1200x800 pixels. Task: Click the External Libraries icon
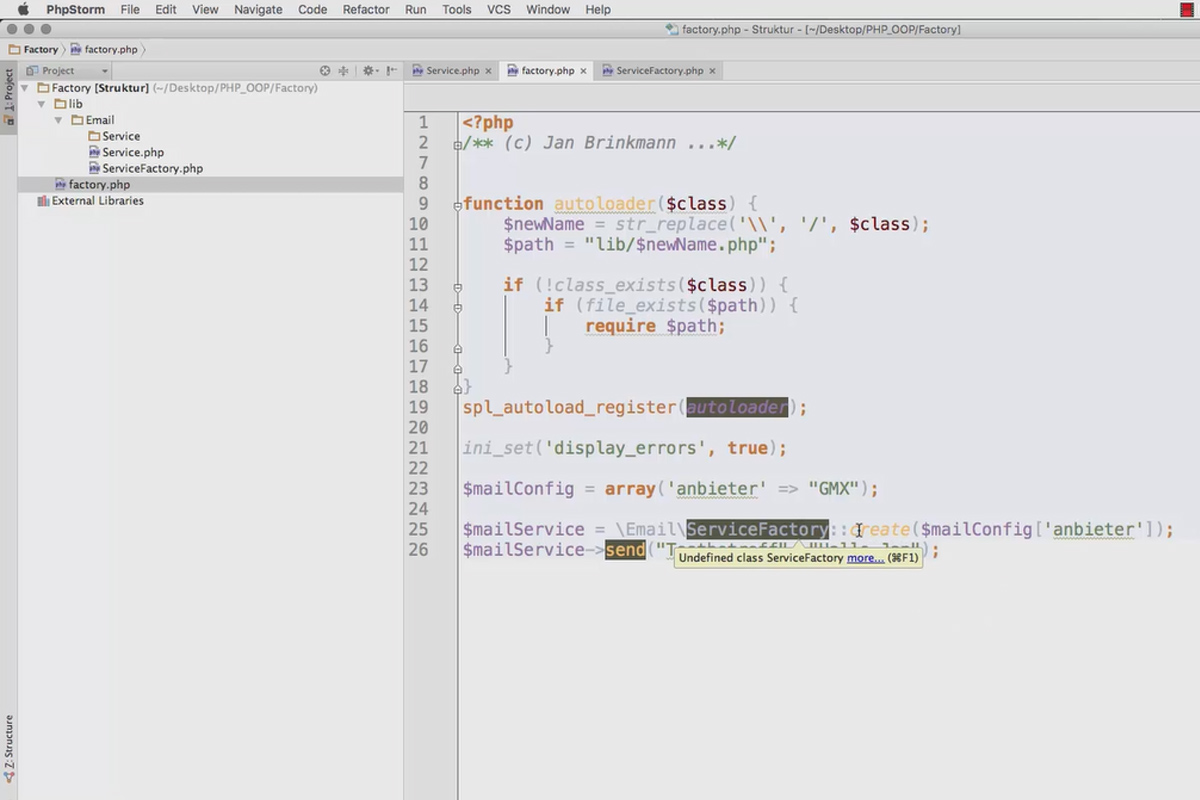43,200
